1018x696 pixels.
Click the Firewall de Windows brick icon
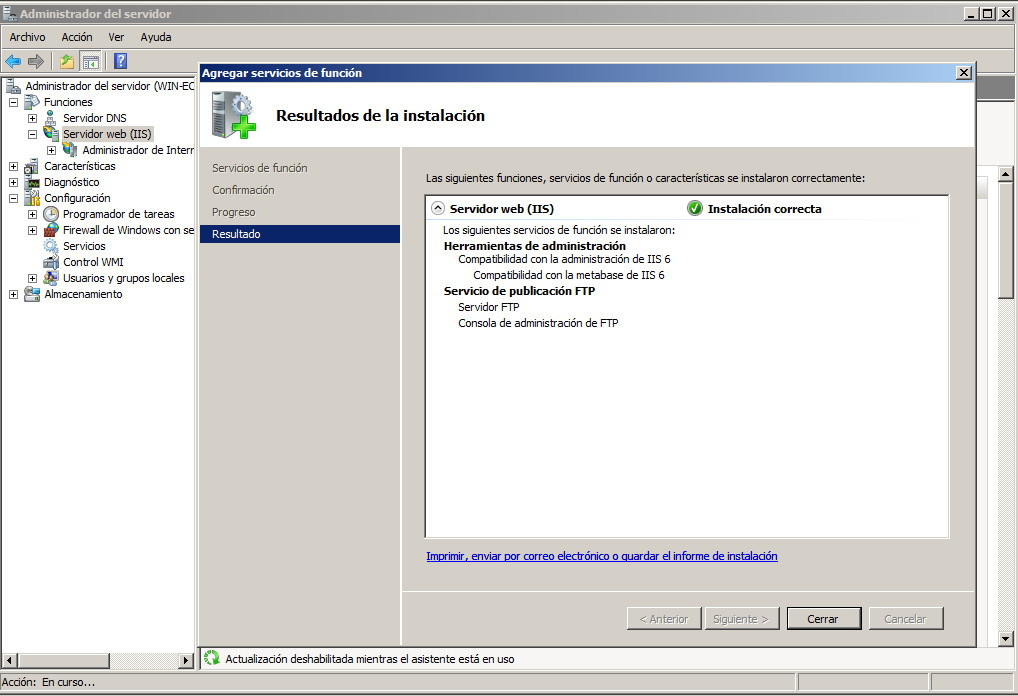(51, 230)
